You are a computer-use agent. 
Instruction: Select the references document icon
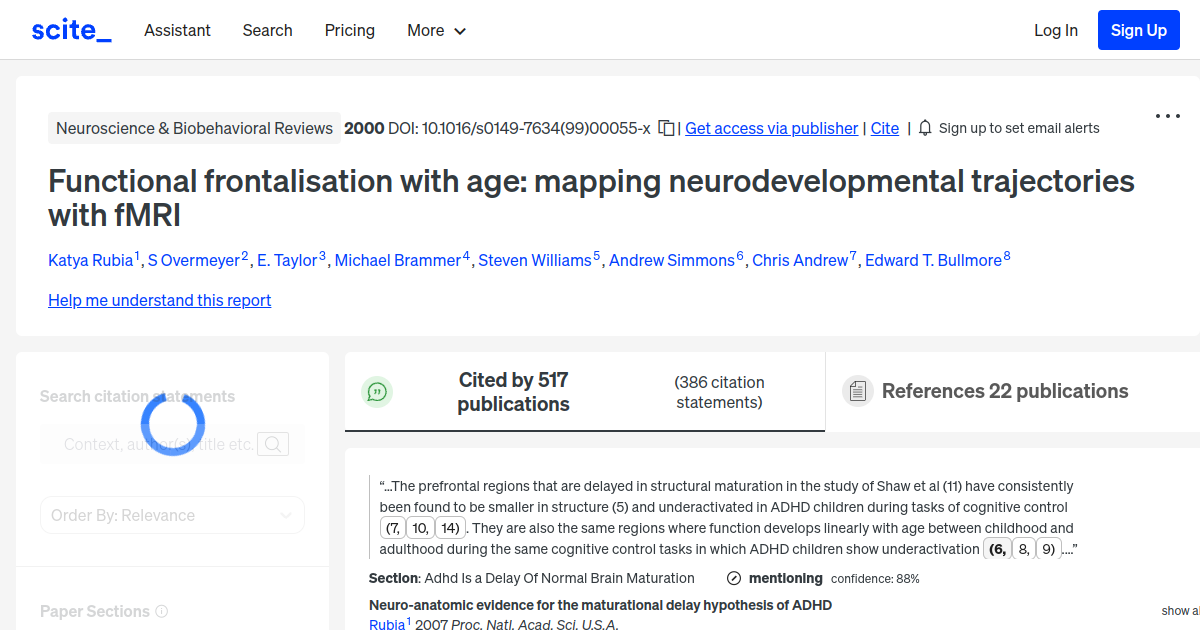pyautogui.click(x=858, y=391)
